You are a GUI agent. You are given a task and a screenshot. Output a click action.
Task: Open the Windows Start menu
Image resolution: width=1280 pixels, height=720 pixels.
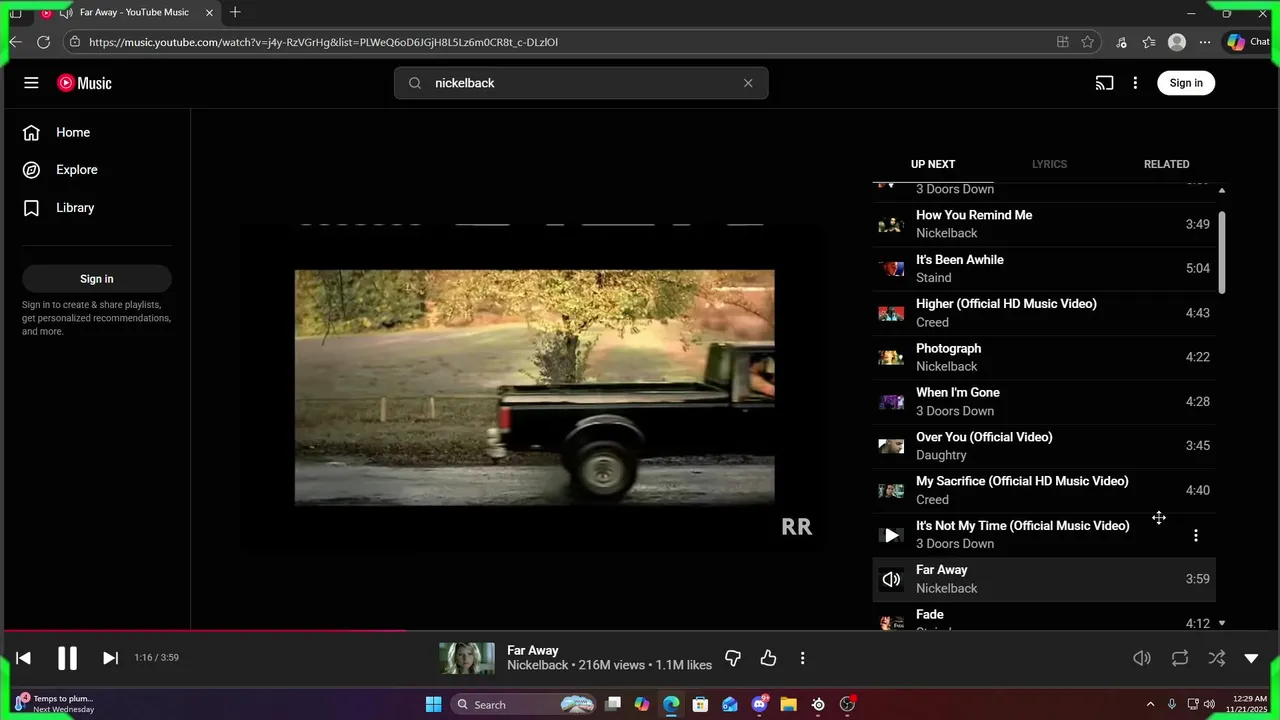[433, 704]
